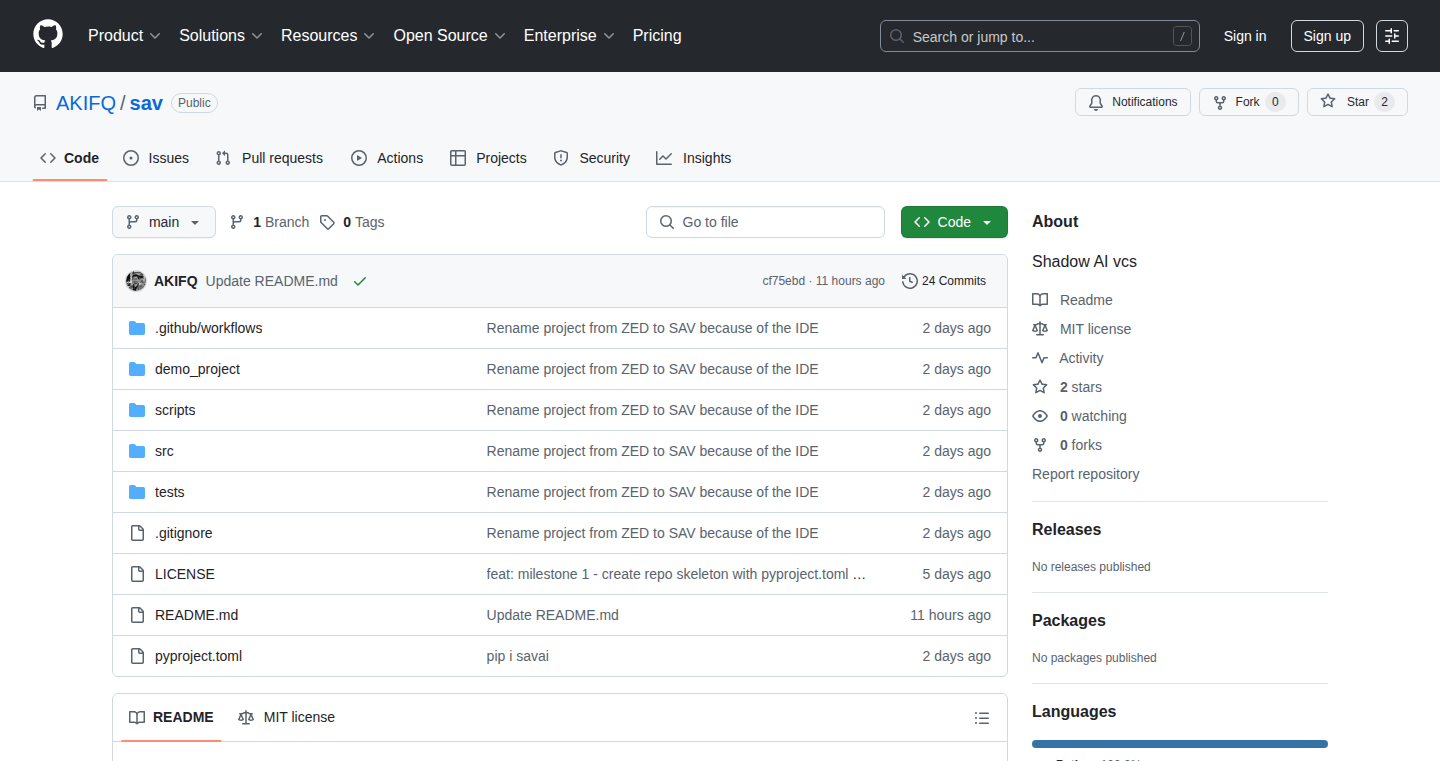Click the .gitignore file icon

[137, 533]
